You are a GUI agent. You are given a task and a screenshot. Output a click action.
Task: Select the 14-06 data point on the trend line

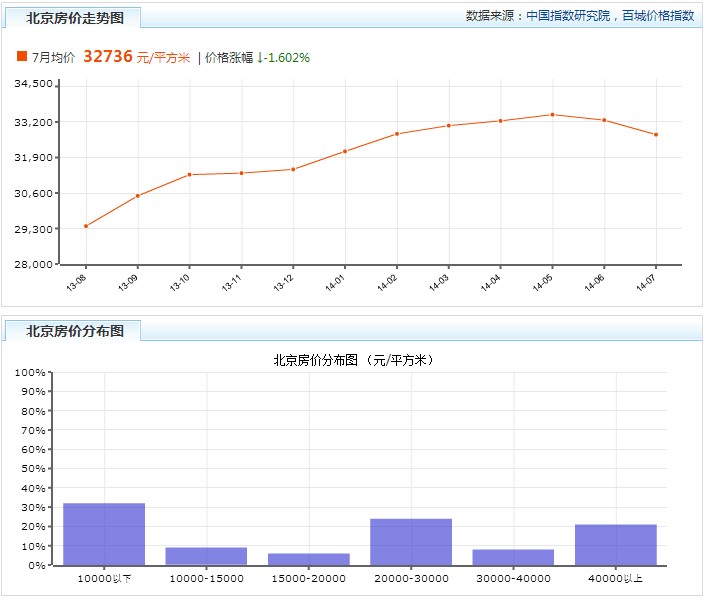pos(604,120)
